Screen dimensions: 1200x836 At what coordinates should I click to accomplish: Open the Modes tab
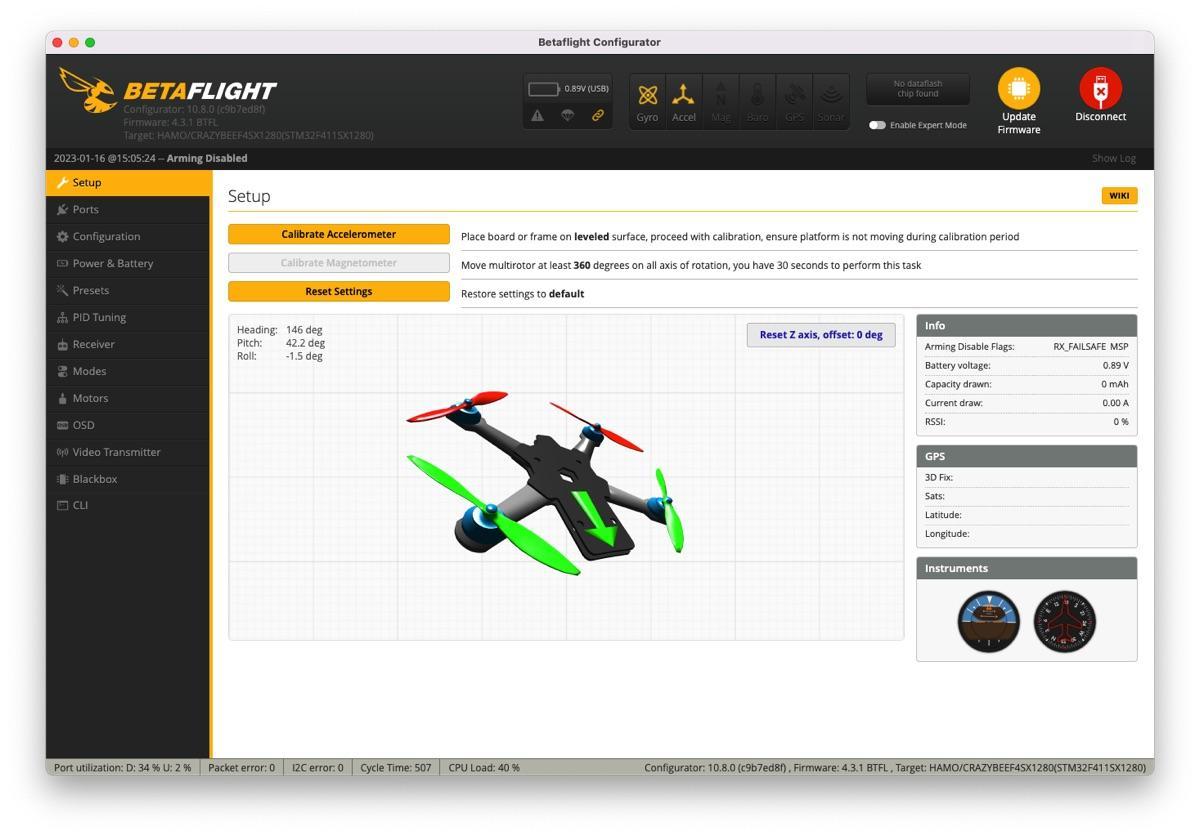tap(128, 371)
